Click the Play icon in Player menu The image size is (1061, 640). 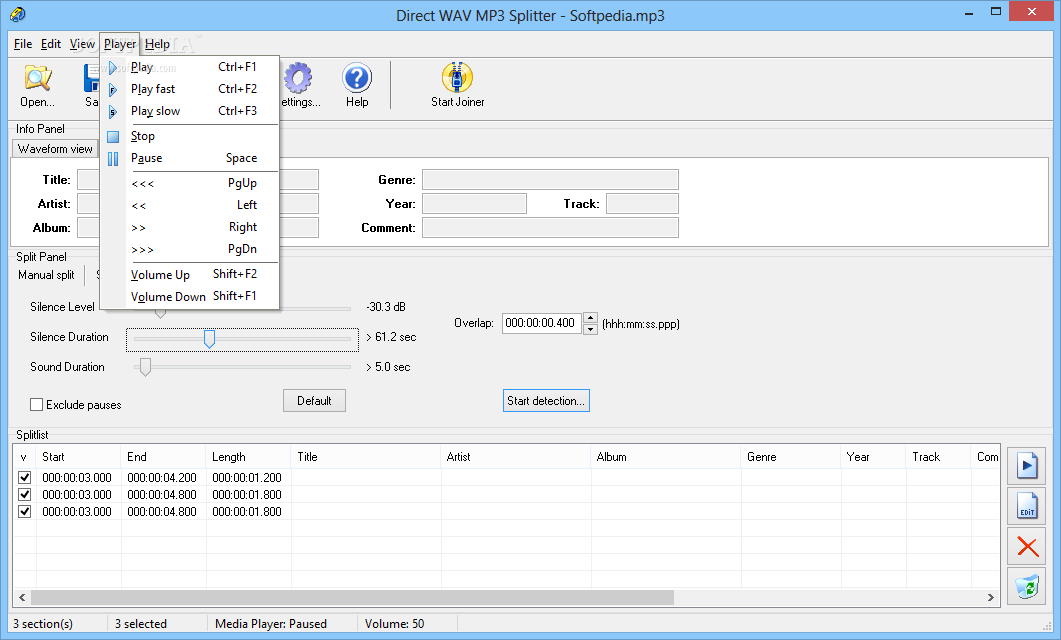[x=113, y=68]
